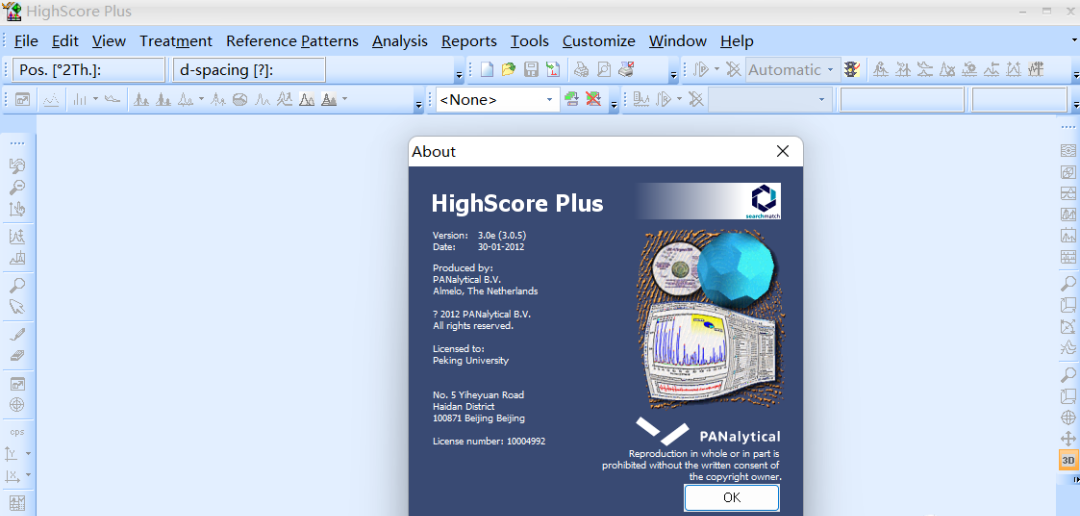
Task: Open the Customize menu
Action: (599, 41)
